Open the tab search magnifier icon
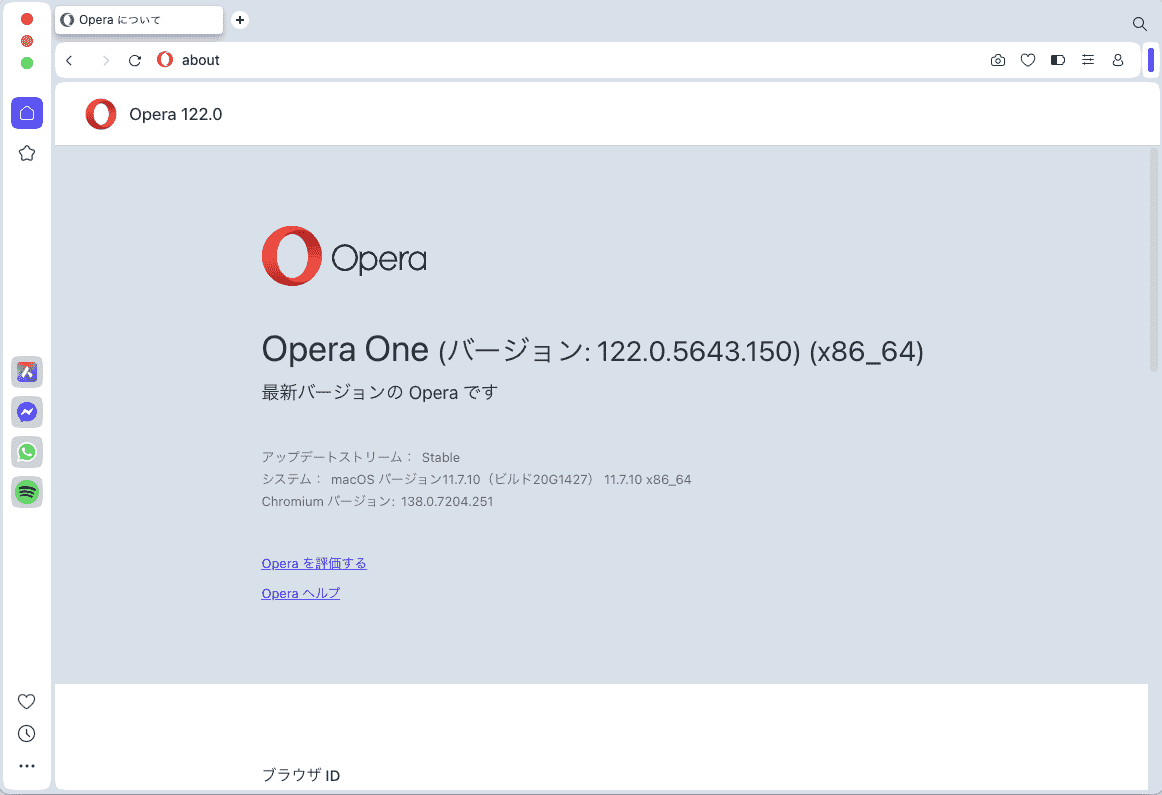Screen dimensions: 1162x795 pos(1140,24)
